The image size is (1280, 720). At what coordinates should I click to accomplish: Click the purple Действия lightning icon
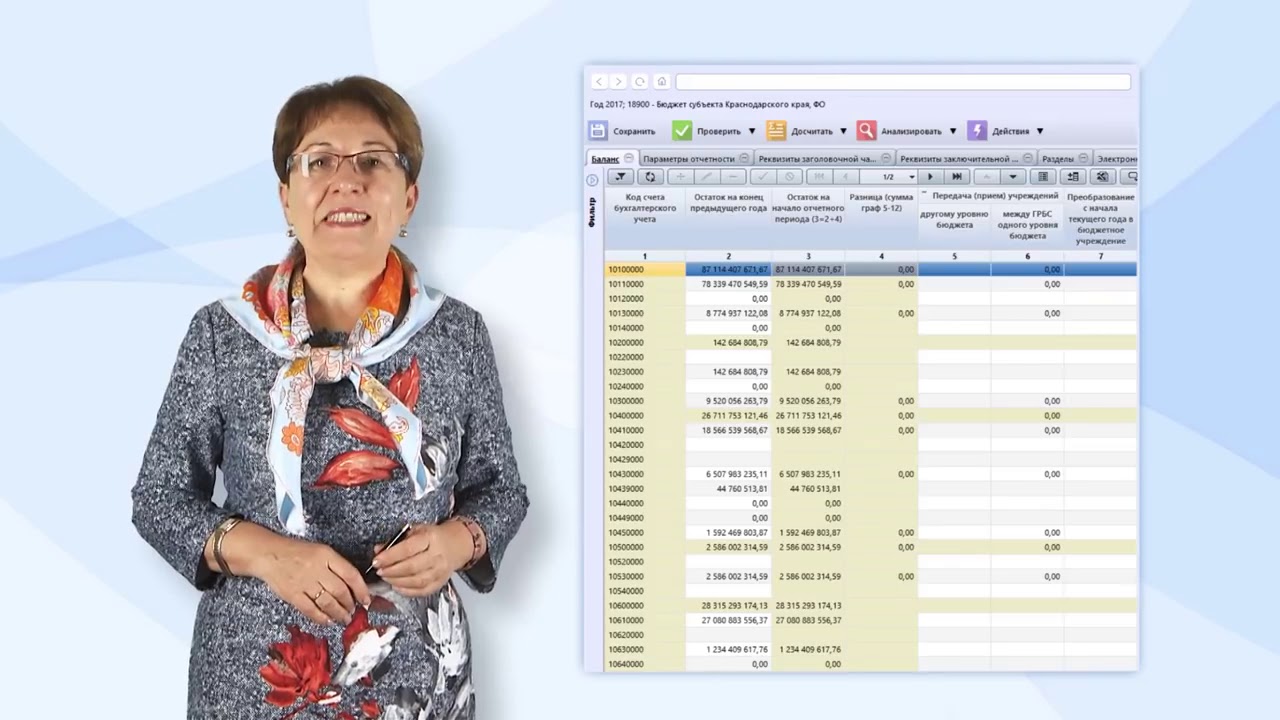click(977, 131)
